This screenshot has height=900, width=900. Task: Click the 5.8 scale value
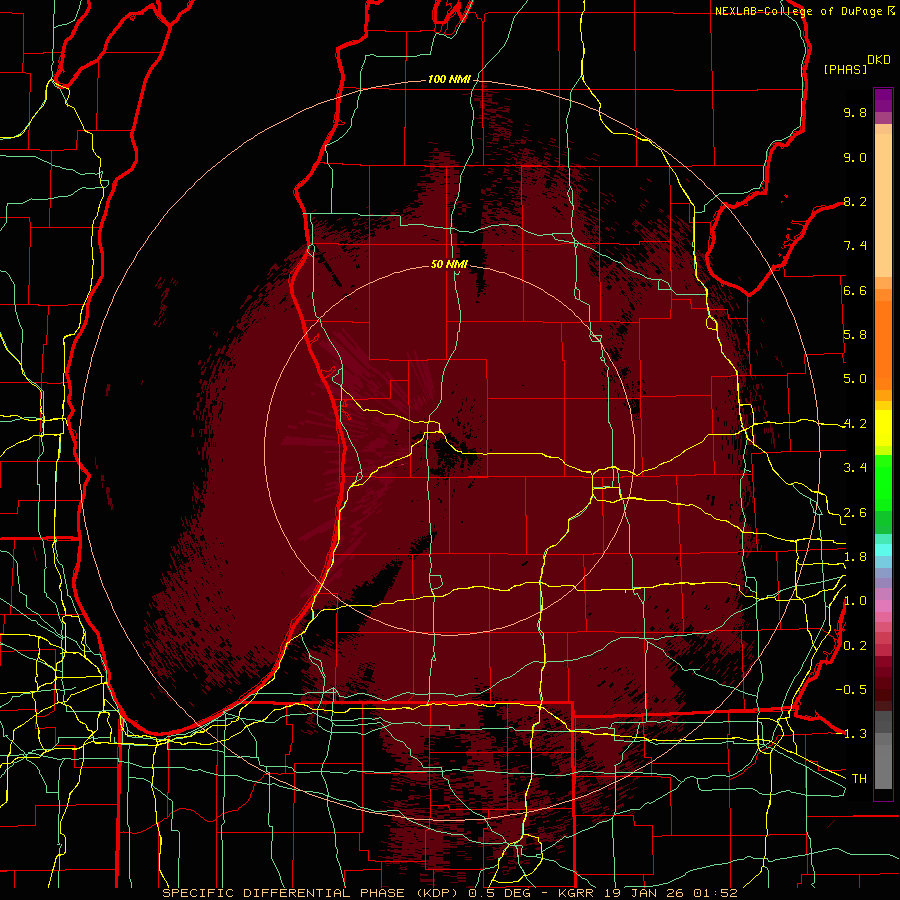(x=855, y=335)
